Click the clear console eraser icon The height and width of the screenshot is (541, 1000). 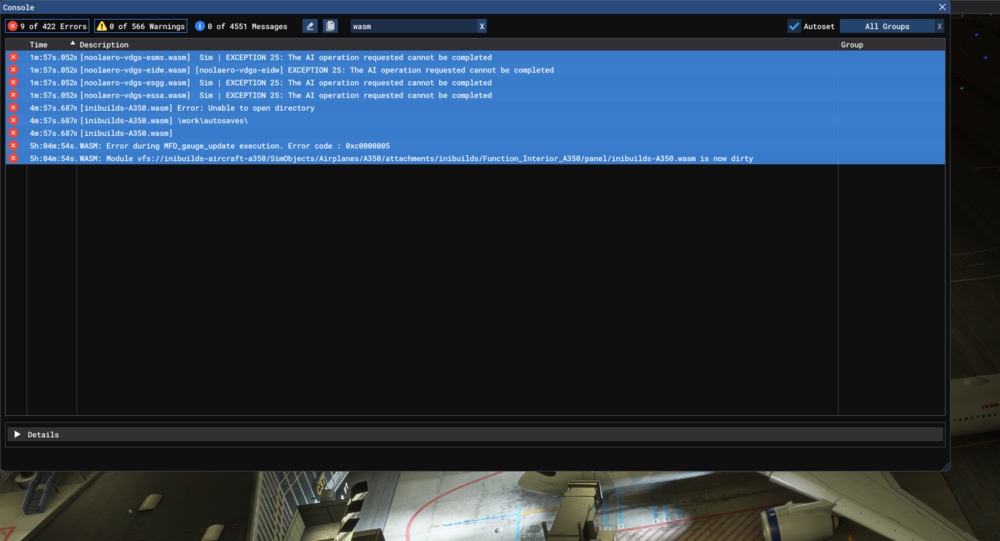coord(310,26)
